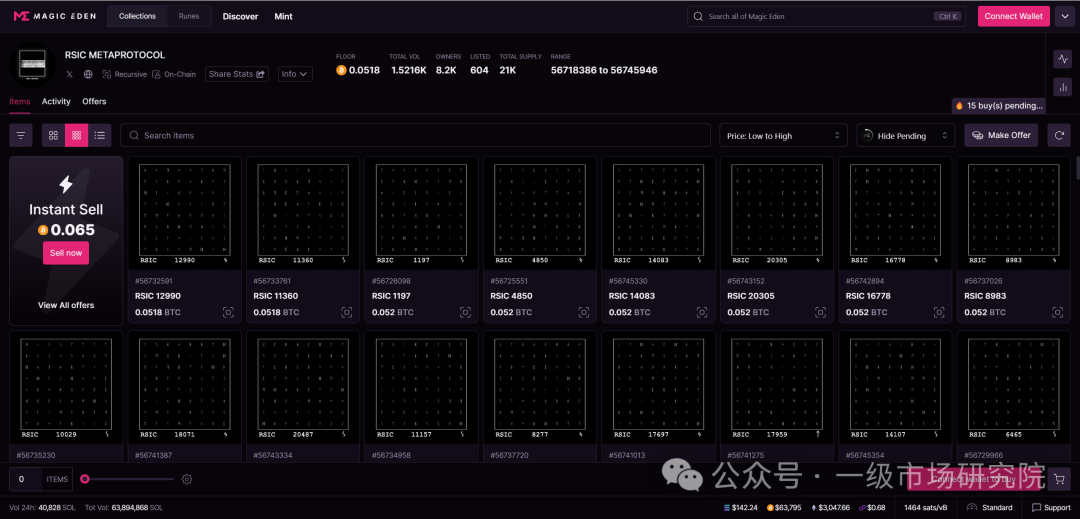This screenshot has height=519, width=1080.
Task: Click the scan icon on RSIC 1197
Action: (x=466, y=313)
